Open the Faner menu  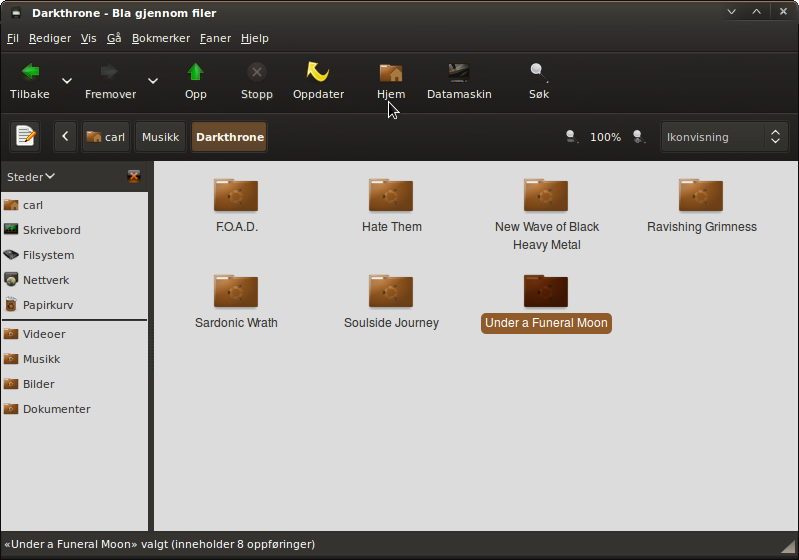[x=216, y=38]
